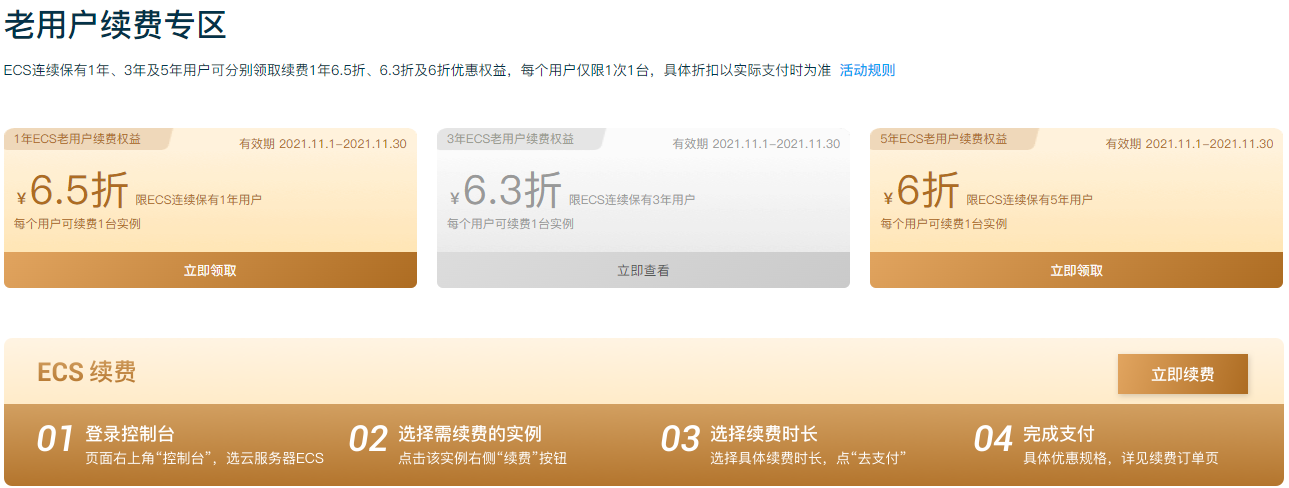The image size is (1289, 488).
Task: Click the 选择需续费的实例 step title
Action: [470, 434]
